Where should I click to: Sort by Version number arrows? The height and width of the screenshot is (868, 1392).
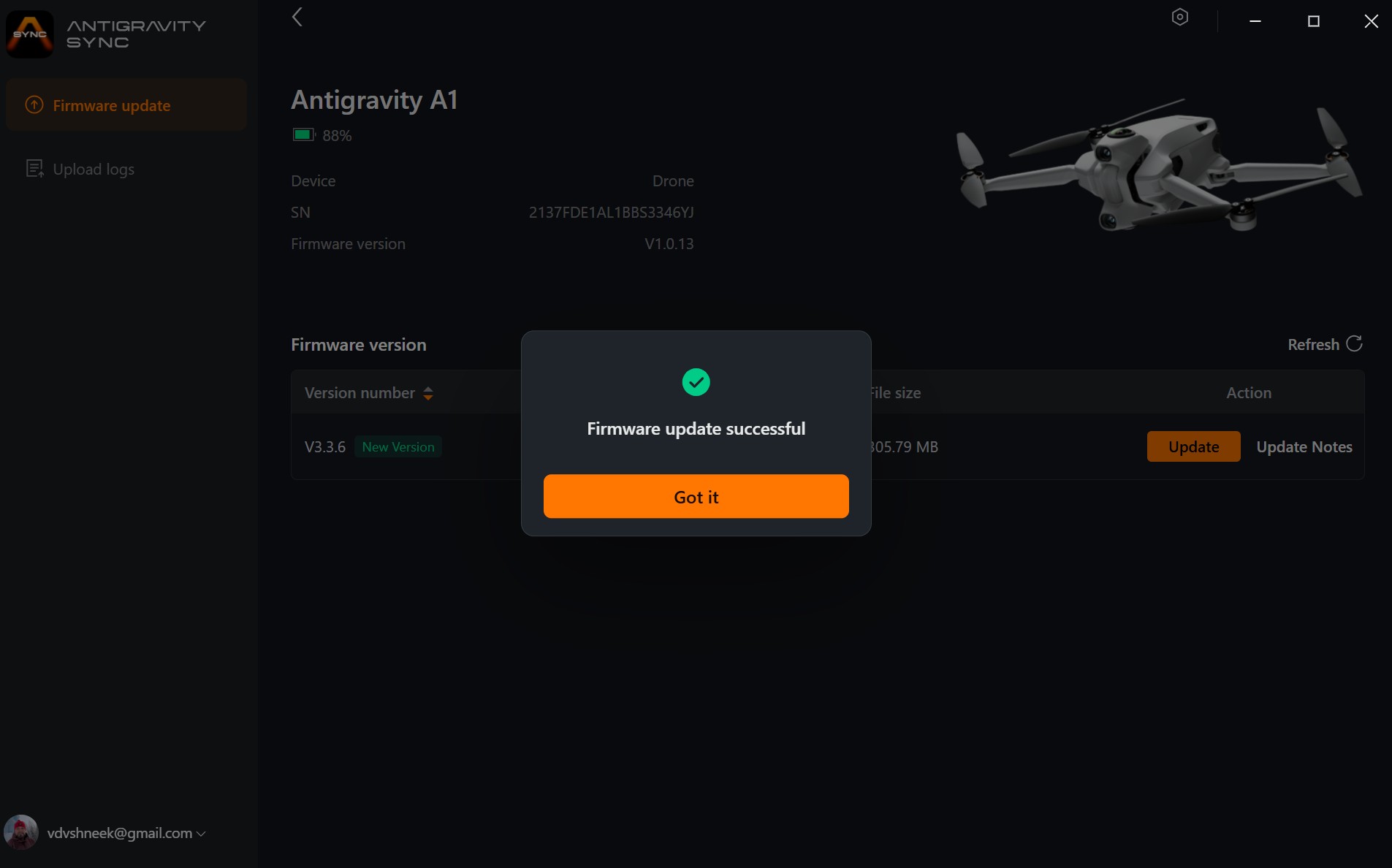428,393
